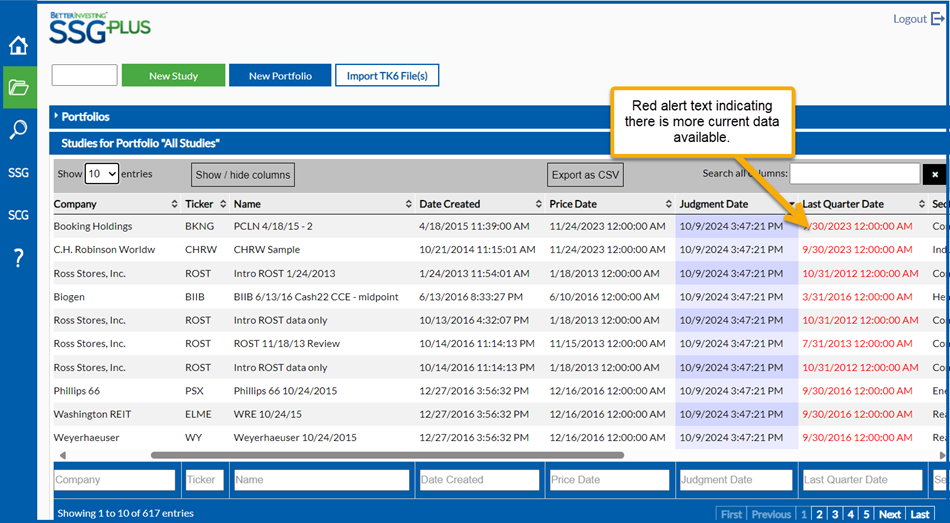950x523 pixels.
Task: Click the PSX ticker cell
Action: click(x=194, y=391)
